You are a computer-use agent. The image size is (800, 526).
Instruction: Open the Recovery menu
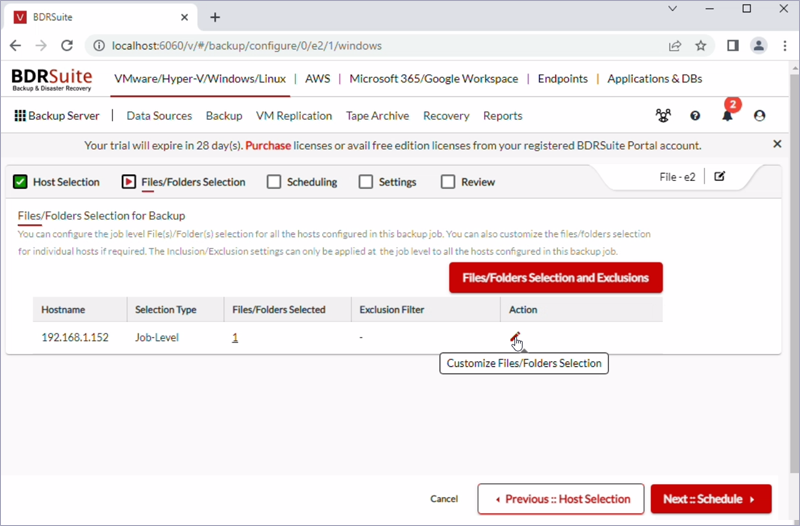[446, 116]
